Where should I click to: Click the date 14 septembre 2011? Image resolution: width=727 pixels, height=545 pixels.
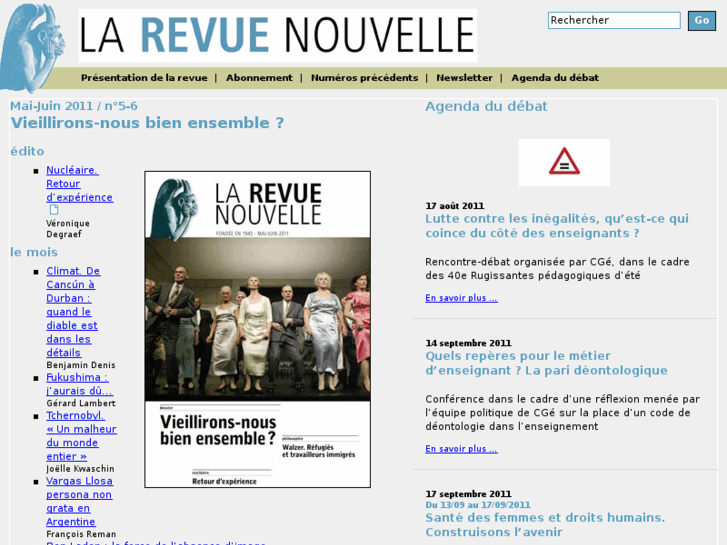coord(468,343)
